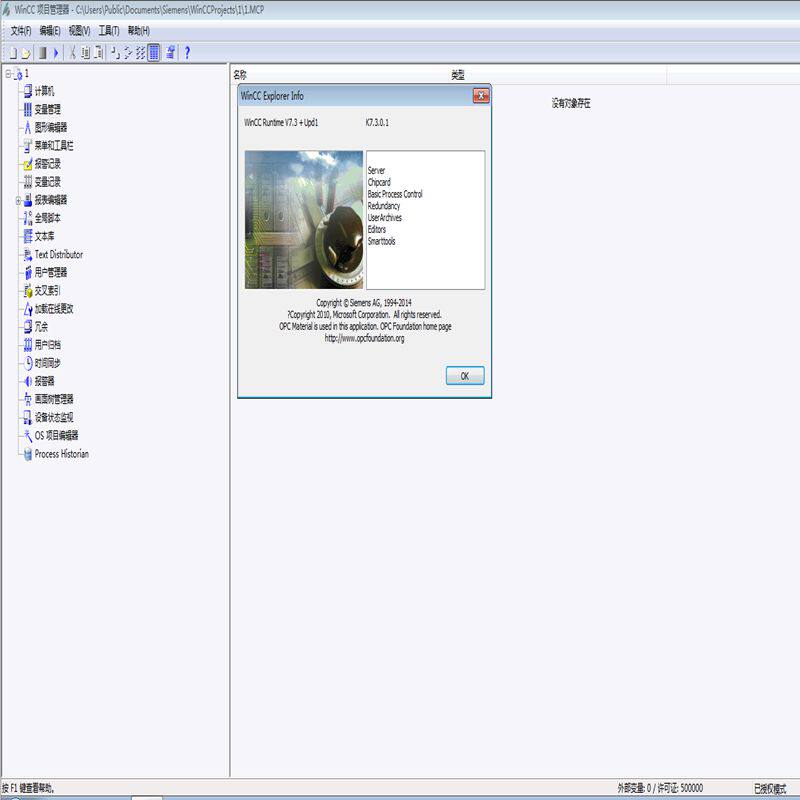
Task: Click the 已授权模式 status bar entry
Action: coord(770,788)
